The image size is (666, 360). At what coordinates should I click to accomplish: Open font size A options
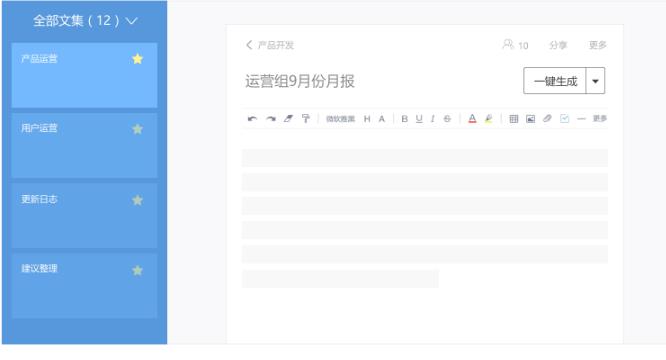(382, 119)
